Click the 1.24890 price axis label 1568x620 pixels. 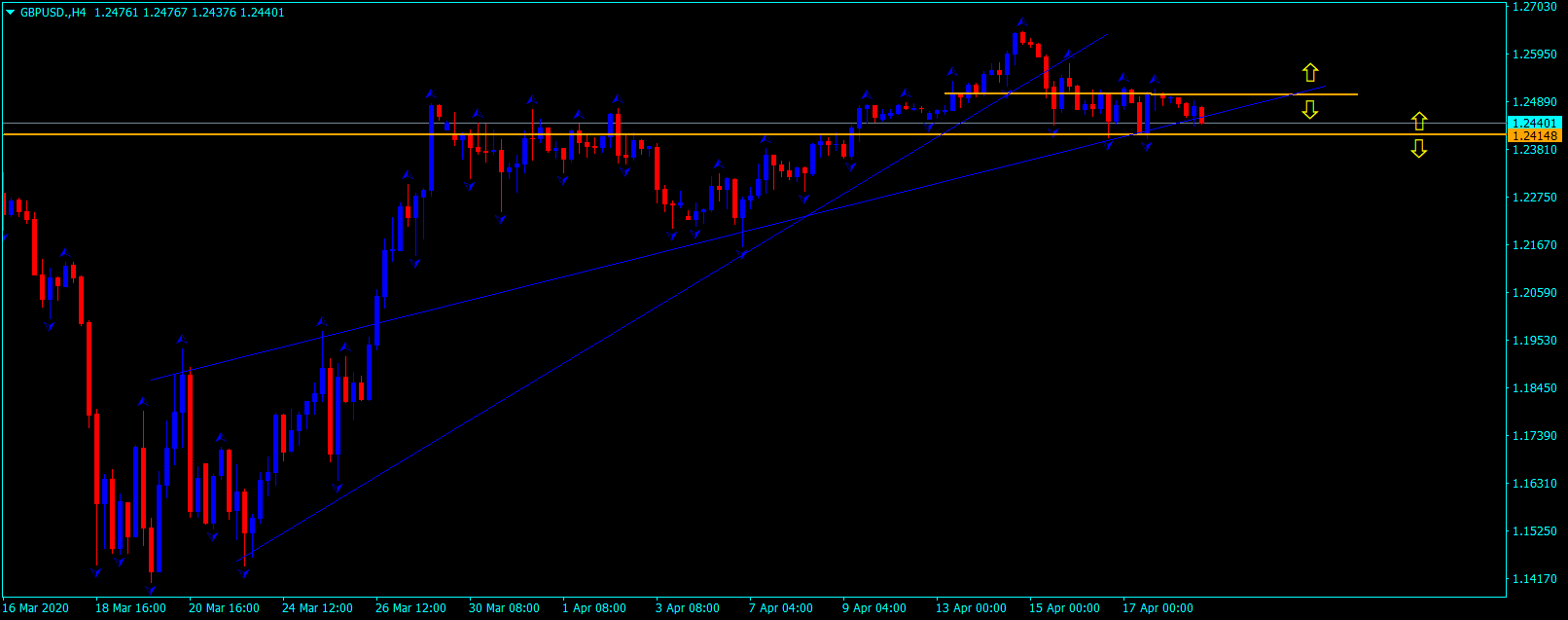(1535, 102)
